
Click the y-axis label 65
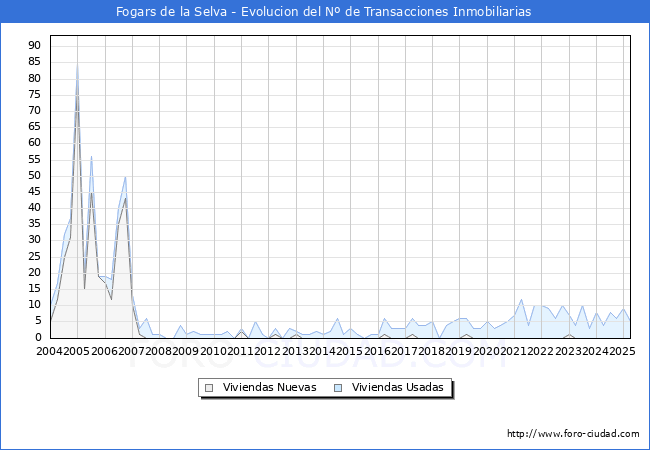34,126
